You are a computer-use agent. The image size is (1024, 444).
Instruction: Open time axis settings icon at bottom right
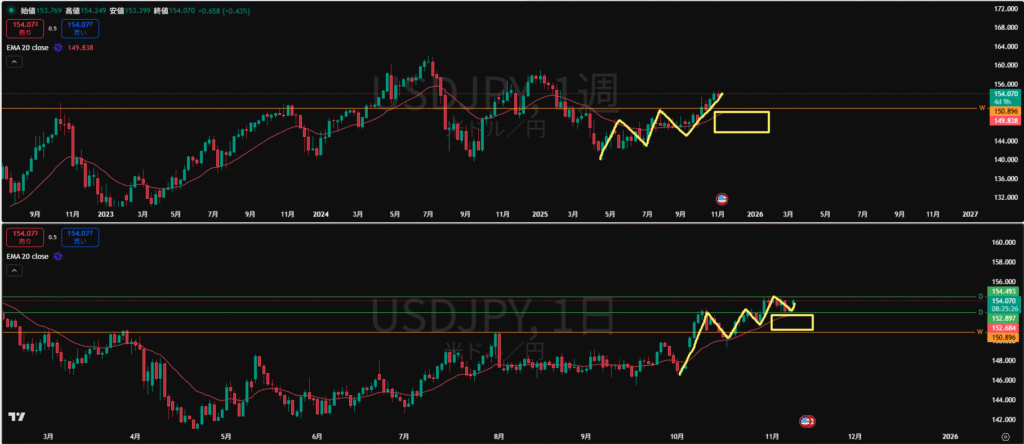pyautogui.click(x=1004, y=436)
